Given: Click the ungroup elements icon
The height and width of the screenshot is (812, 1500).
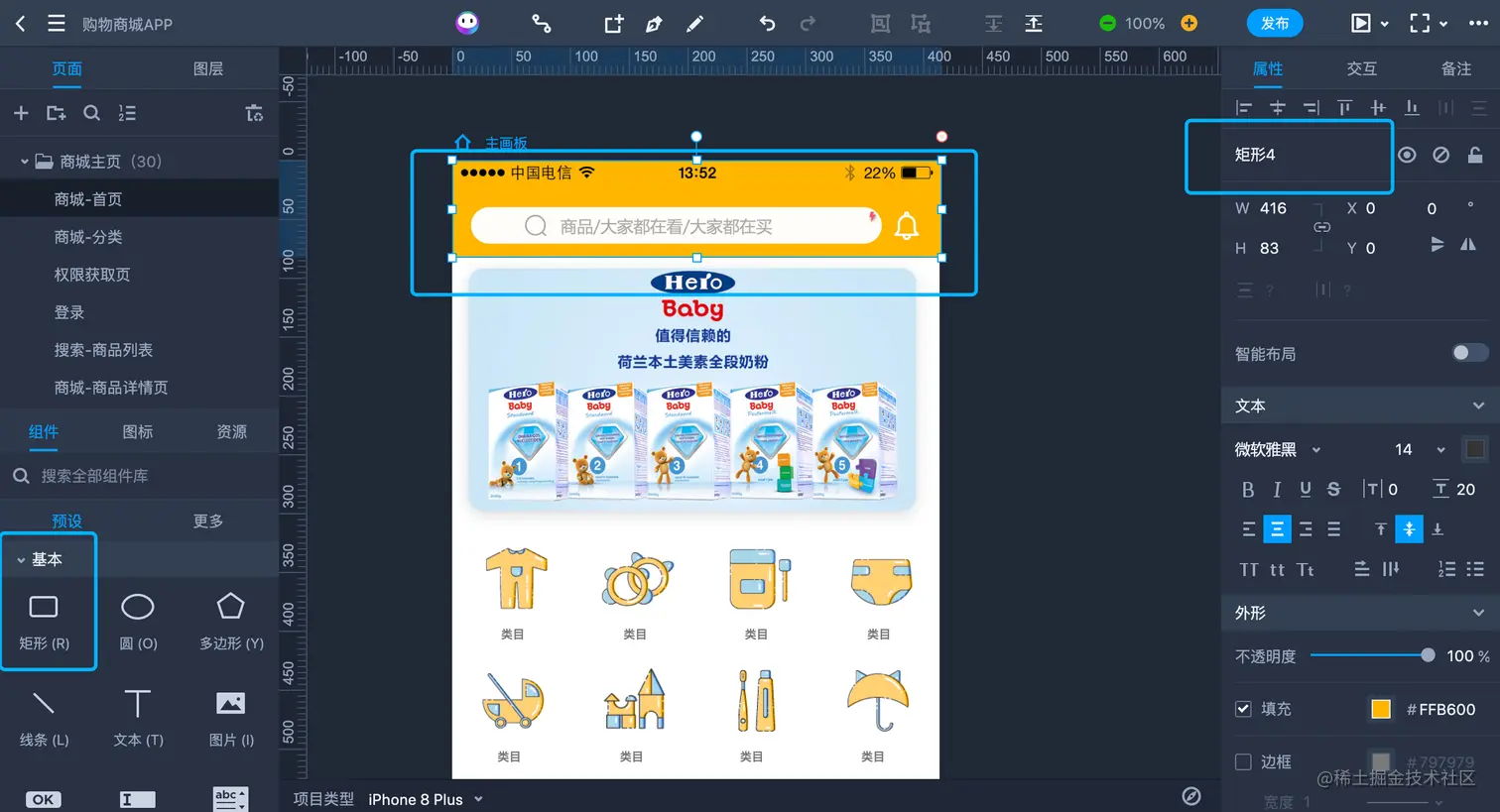Looking at the screenshot, I should 921,23.
